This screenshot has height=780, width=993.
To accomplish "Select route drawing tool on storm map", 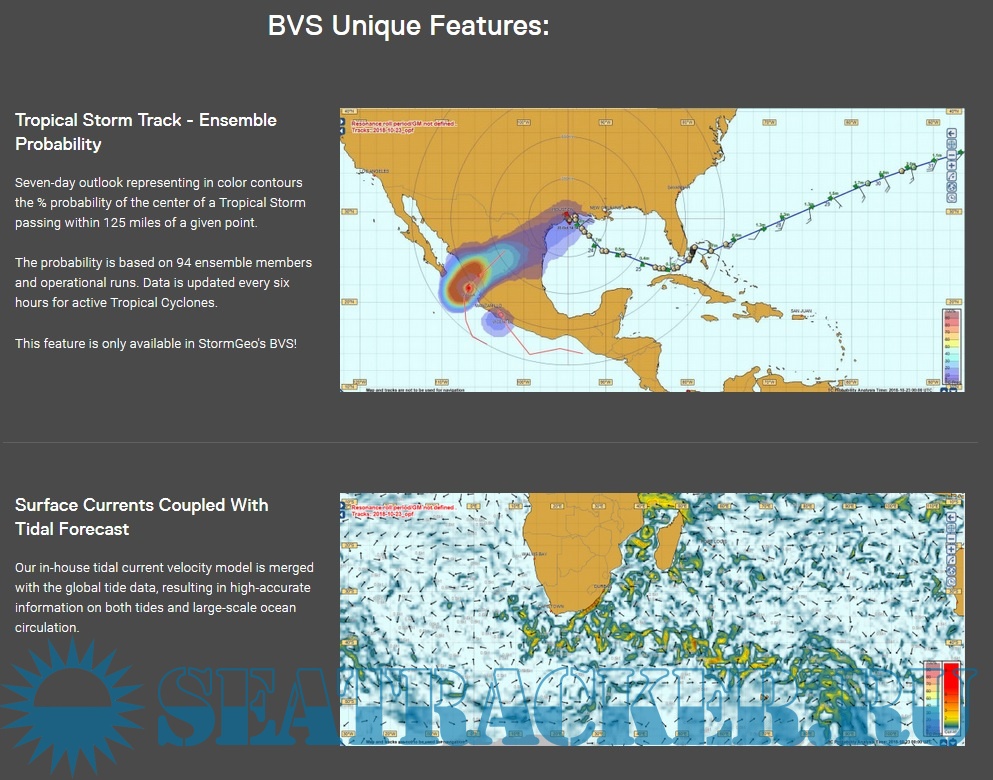I will [951, 176].
